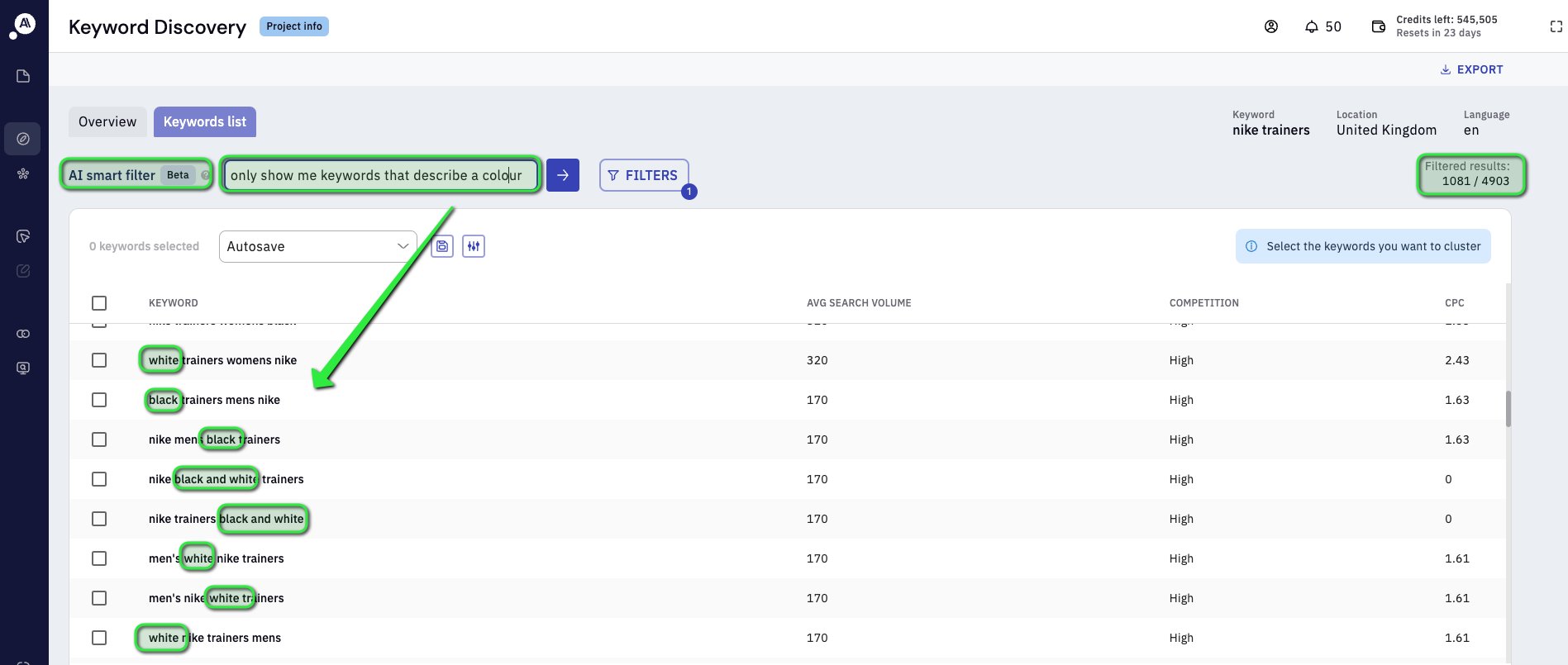Screen dimensions: 1568x665
Task: Select all keywords with header checkbox
Action: point(99,303)
